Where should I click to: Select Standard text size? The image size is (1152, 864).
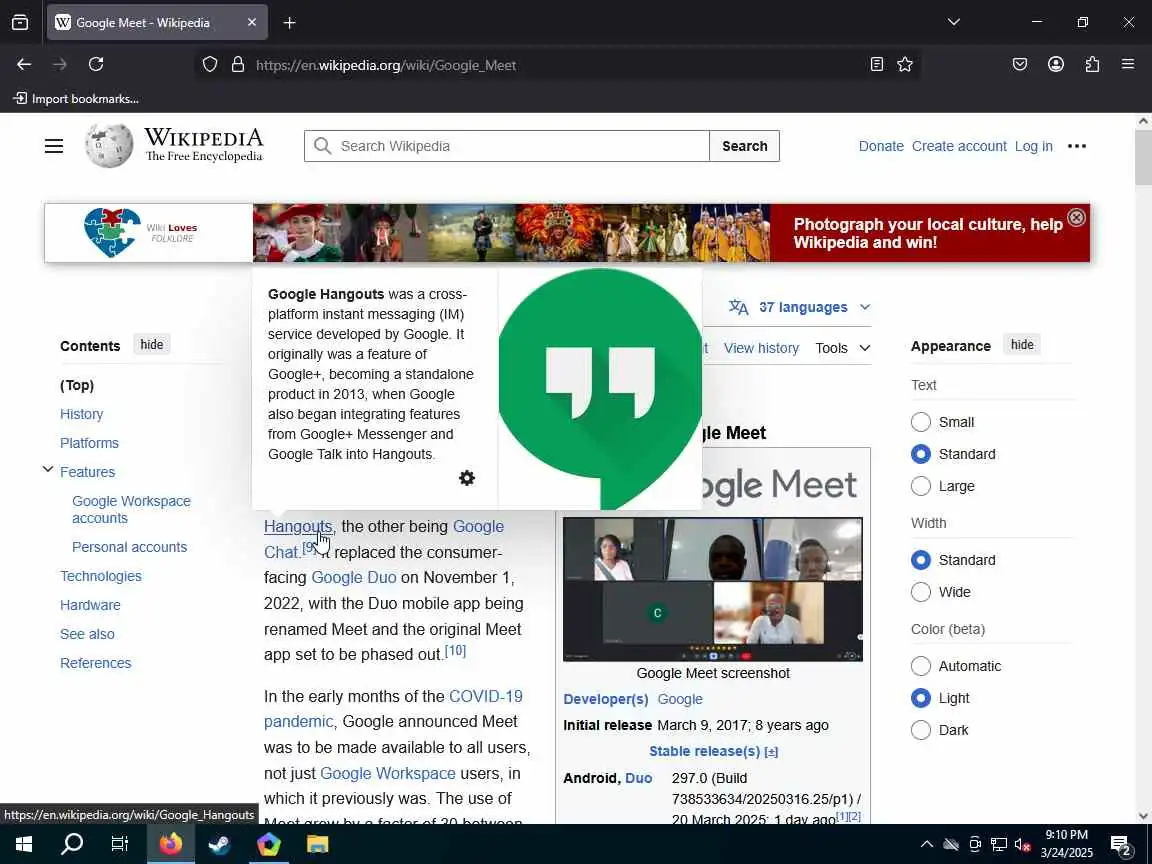click(x=921, y=454)
